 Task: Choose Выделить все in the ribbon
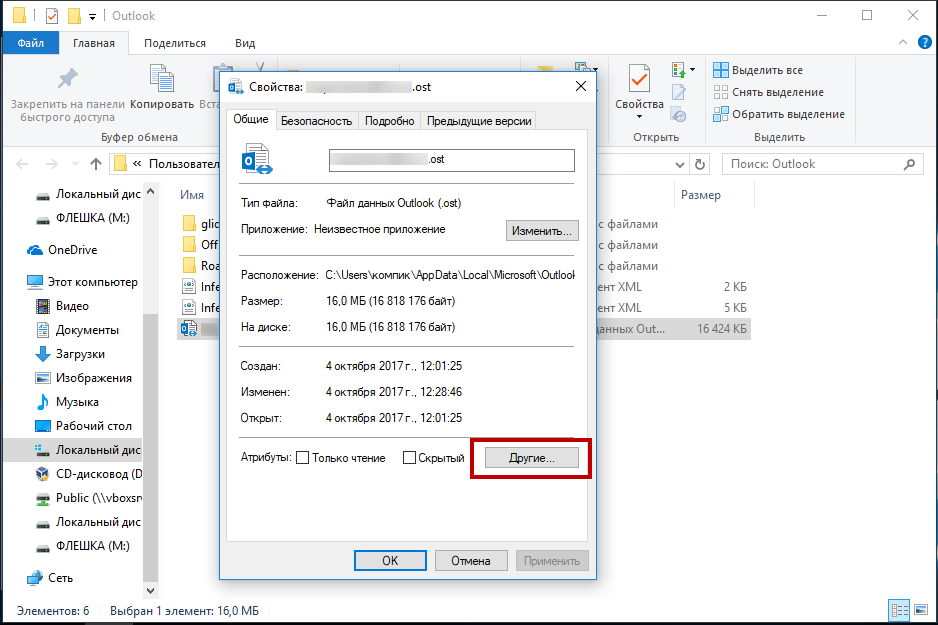[759, 70]
